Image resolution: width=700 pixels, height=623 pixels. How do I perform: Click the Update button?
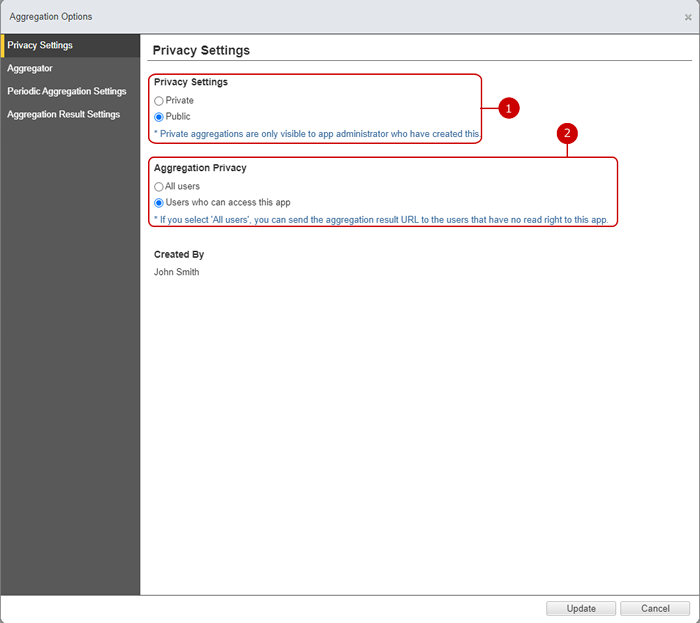[580, 608]
